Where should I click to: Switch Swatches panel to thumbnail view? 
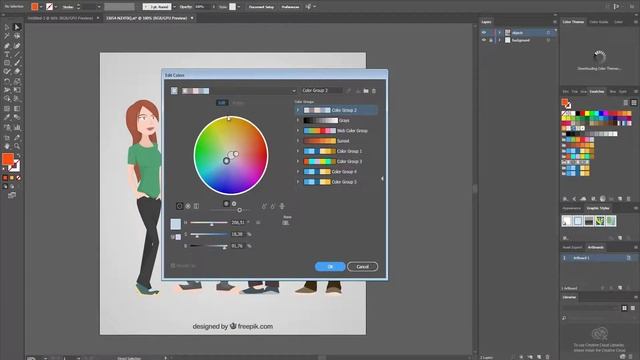point(633,102)
